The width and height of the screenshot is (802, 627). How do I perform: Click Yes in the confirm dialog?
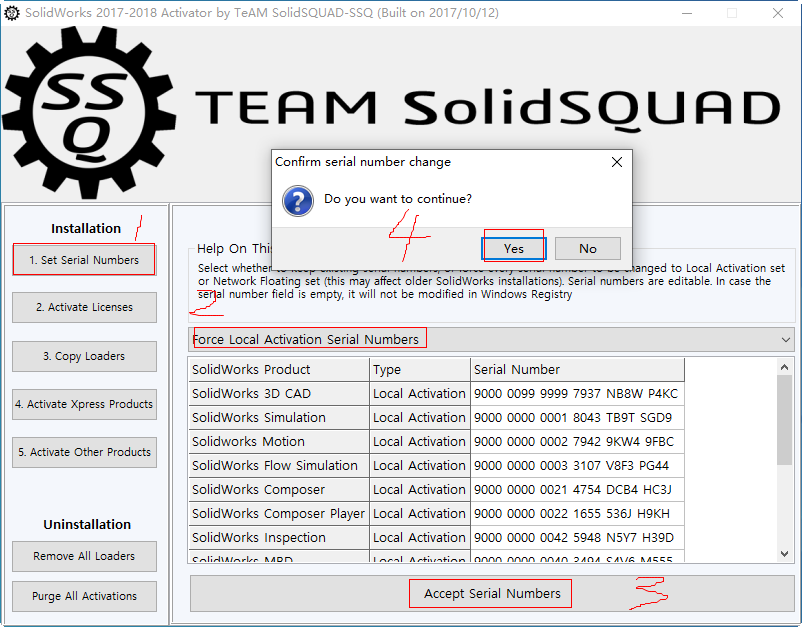[514, 249]
